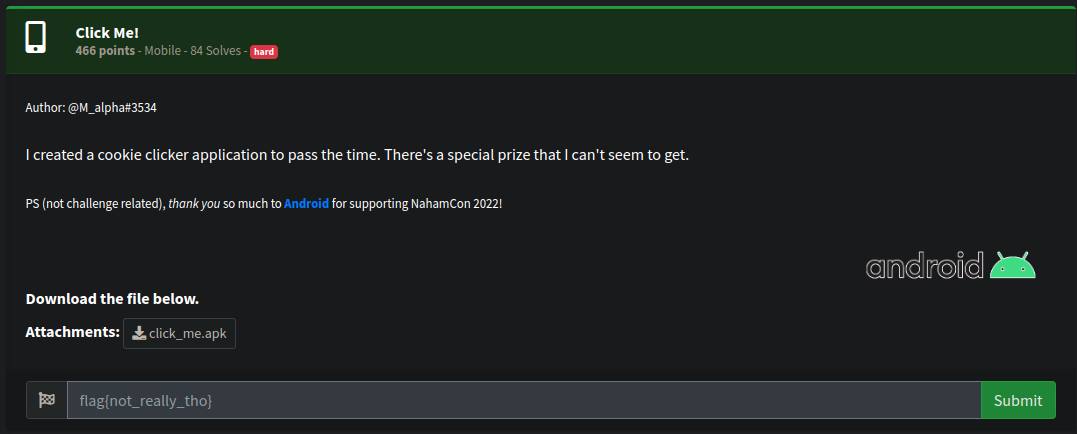
Task: Click the "84 Solves" count
Action: 215,51
